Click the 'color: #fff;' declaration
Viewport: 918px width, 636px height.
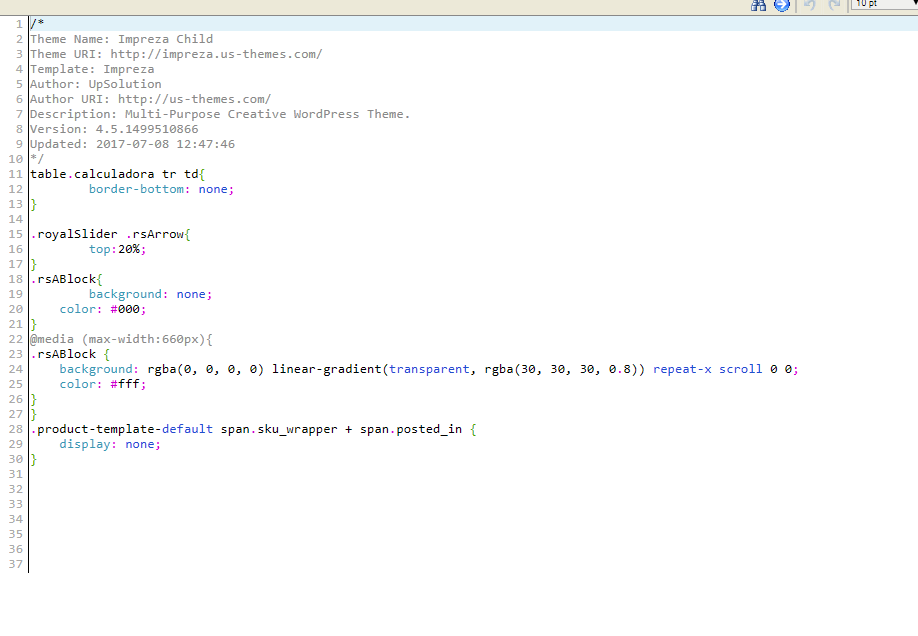(102, 384)
